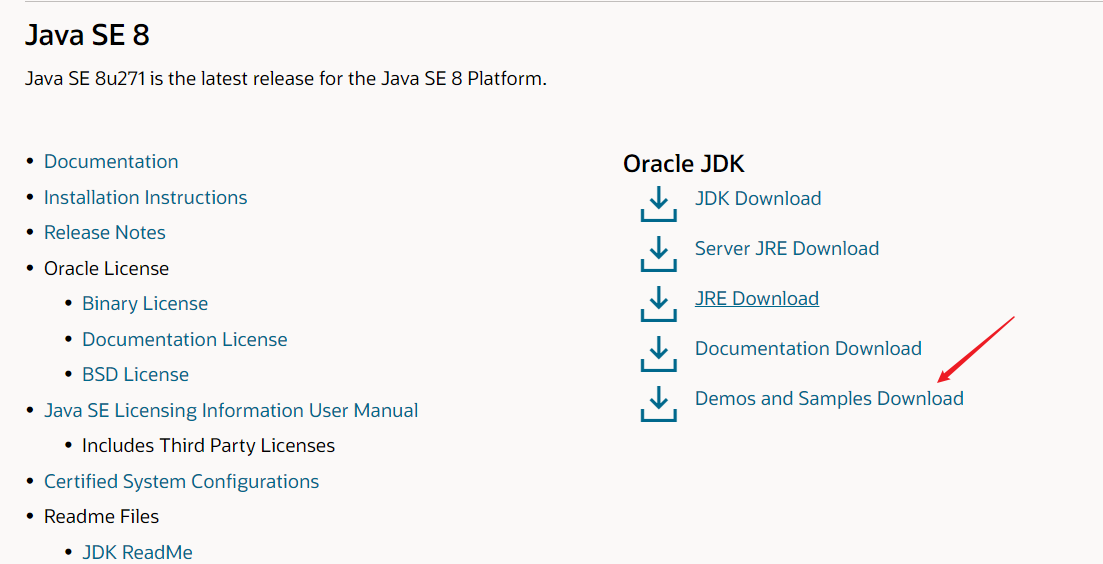Open the JDK Download link

758,198
